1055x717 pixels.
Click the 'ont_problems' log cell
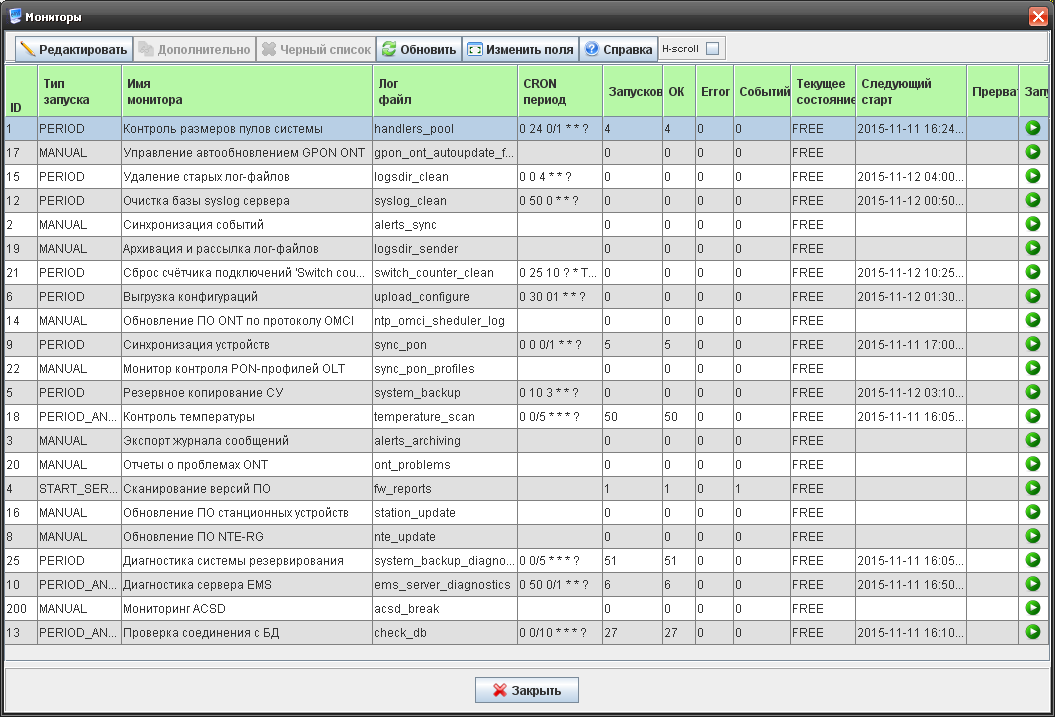tap(445, 465)
